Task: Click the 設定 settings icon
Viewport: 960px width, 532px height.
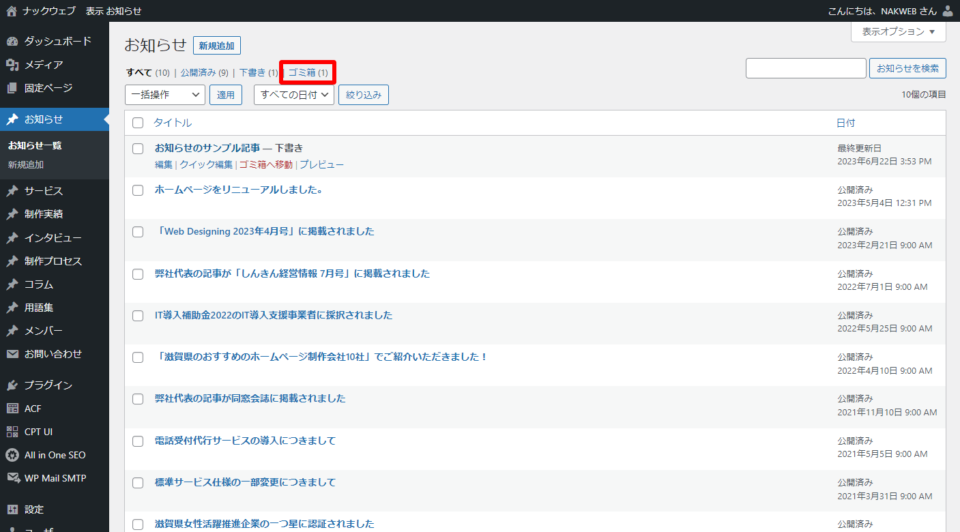Action: click(x=12, y=509)
